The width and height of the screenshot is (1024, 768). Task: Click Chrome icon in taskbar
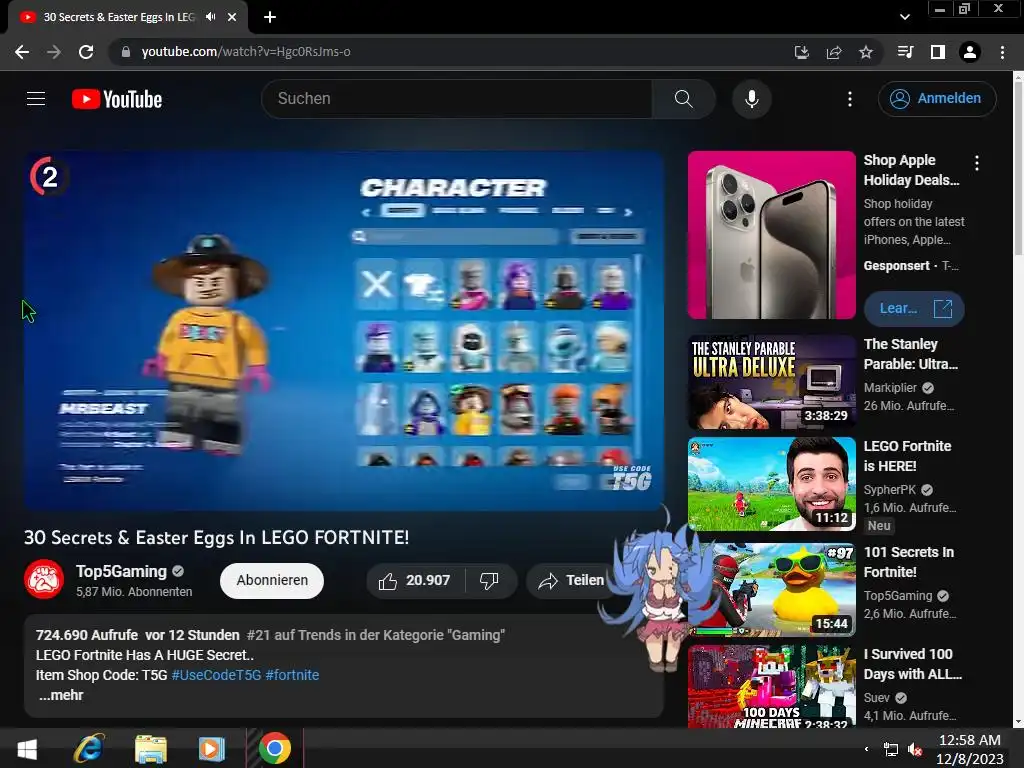pyautogui.click(x=274, y=748)
